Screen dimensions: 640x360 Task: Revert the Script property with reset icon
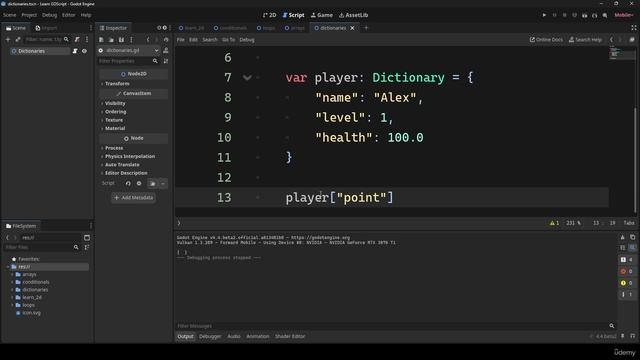point(128,184)
